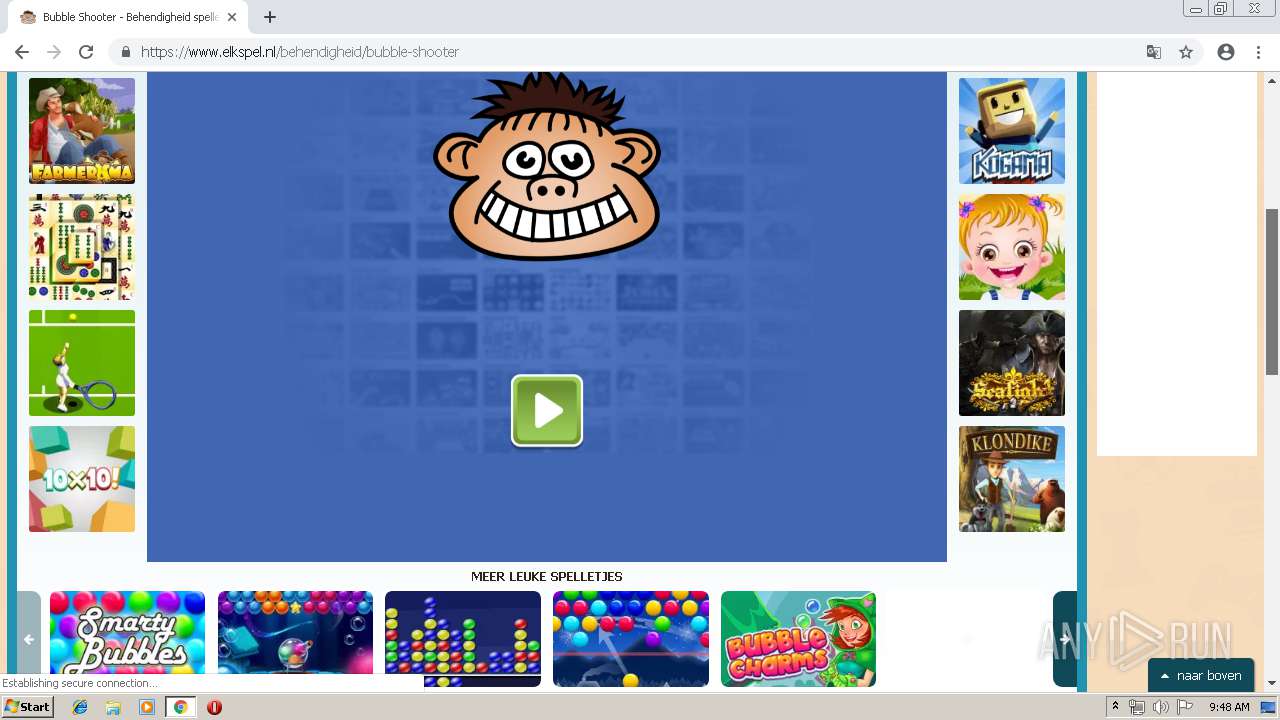Click the Google Translate page icon

pyautogui.click(x=1154, y=52)
